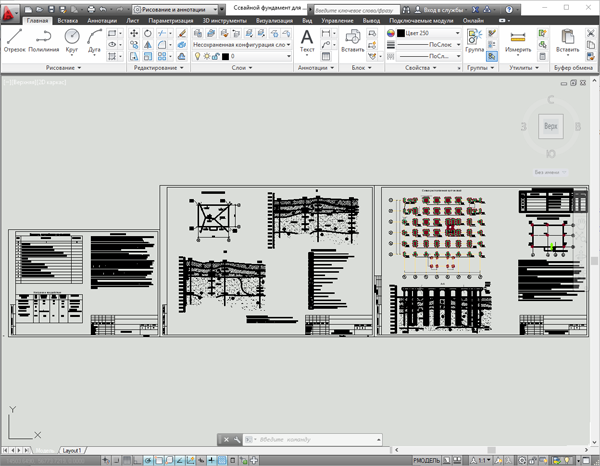Toggle РМОДЕЛЬ model space button
Viewport: 600px width, 466px height.
[x=427, y=460]
